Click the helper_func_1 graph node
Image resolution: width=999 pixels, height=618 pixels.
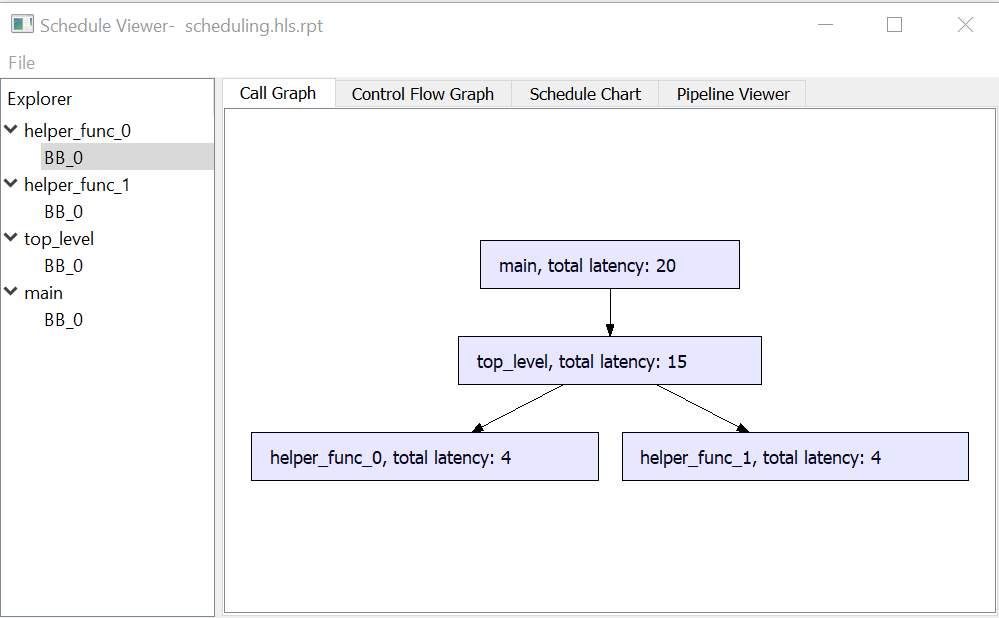pos(794,457)
